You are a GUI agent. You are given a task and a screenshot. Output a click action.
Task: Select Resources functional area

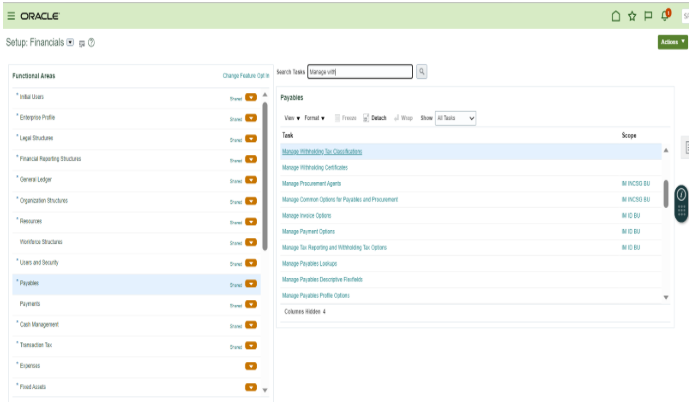click(x=30, y=221)
